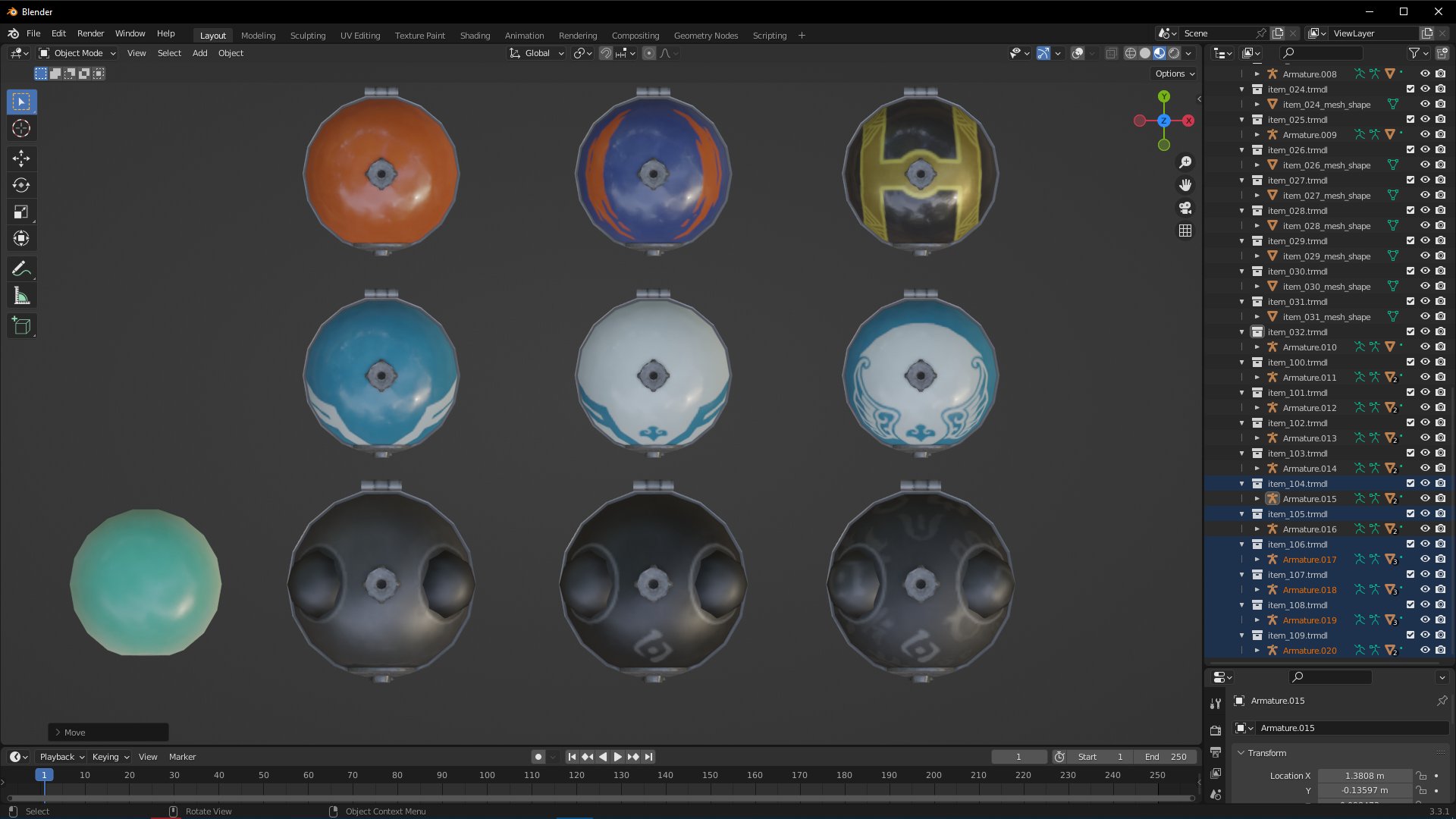Activate the Rotate tool
The width and height of the screenshot is (1456, 819).
click(21, 185)
